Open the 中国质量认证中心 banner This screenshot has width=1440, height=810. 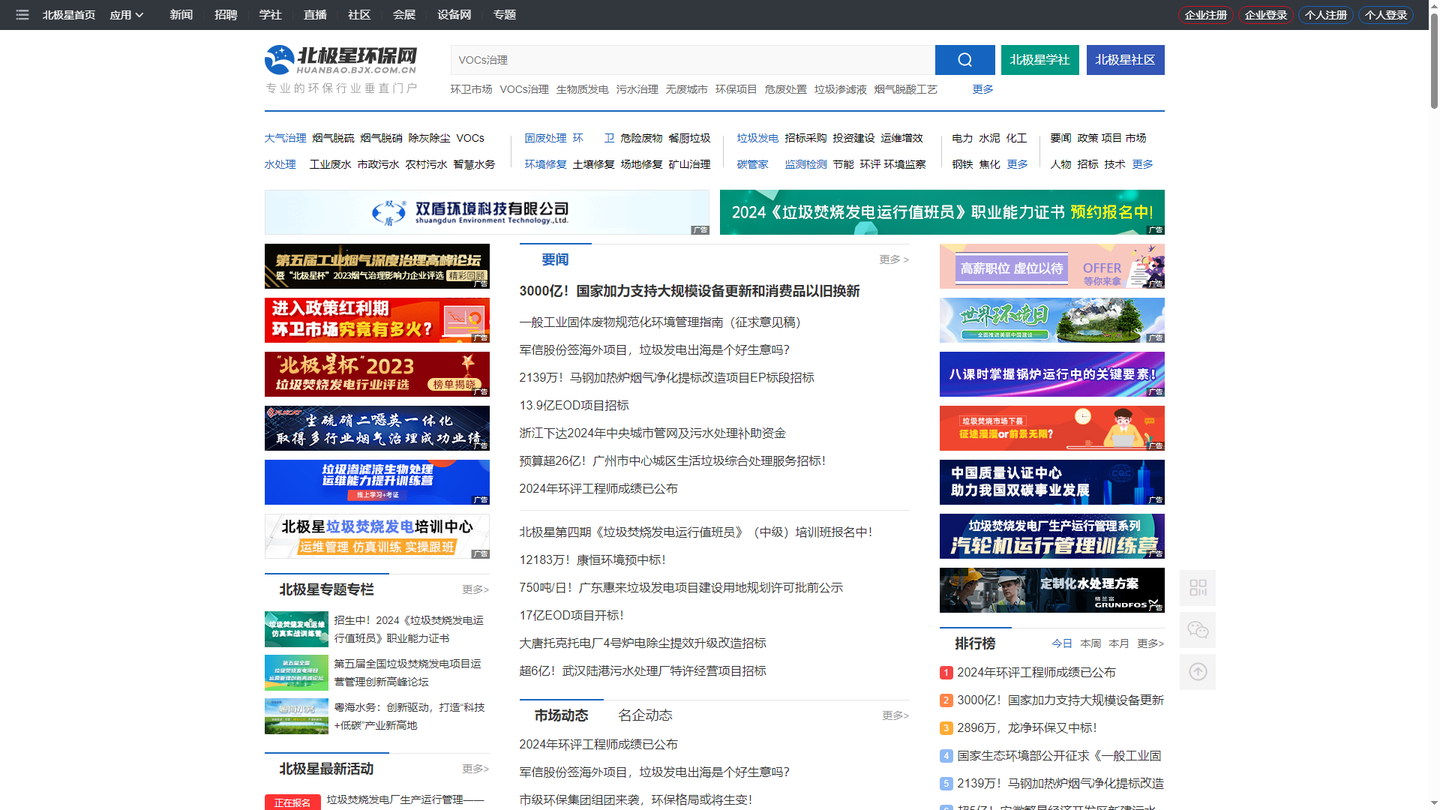[x=1052, y=482]
